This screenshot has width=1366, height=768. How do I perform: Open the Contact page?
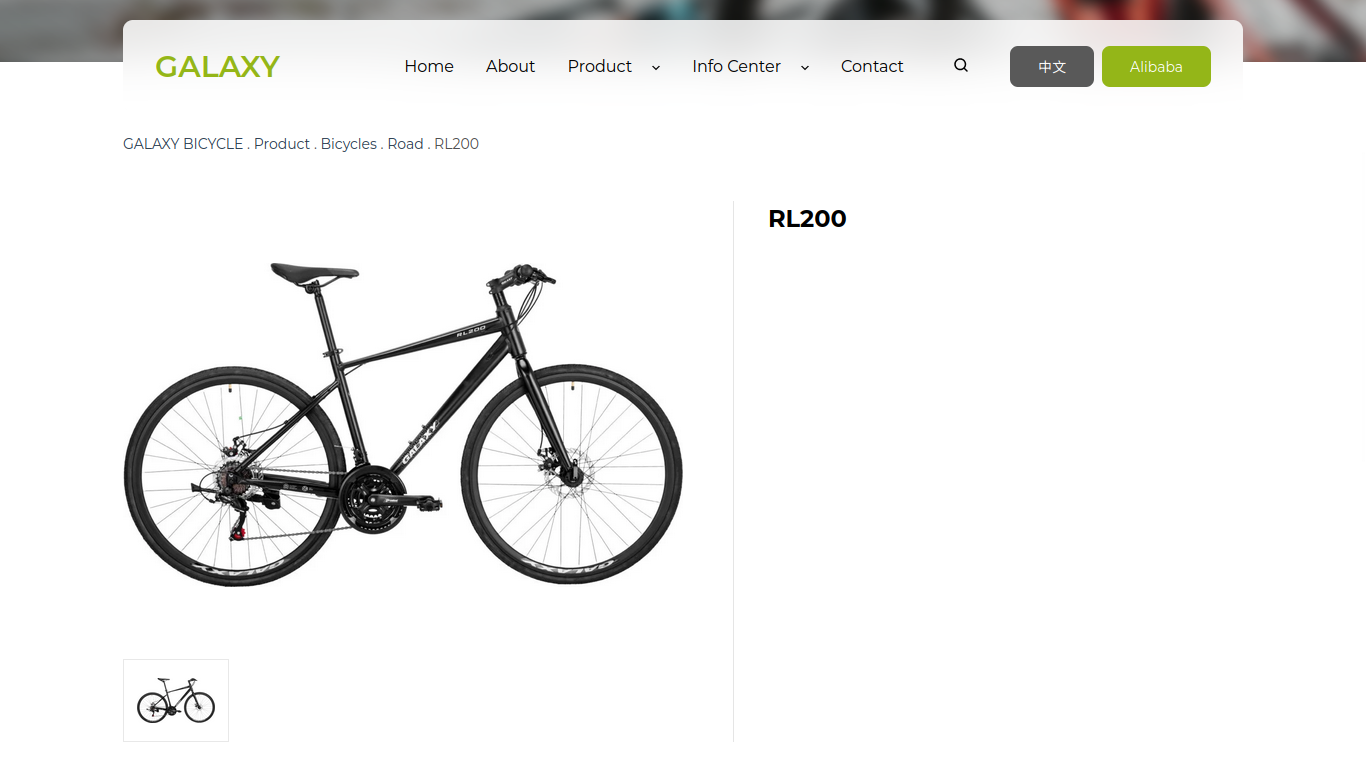(x=872, y=66)
